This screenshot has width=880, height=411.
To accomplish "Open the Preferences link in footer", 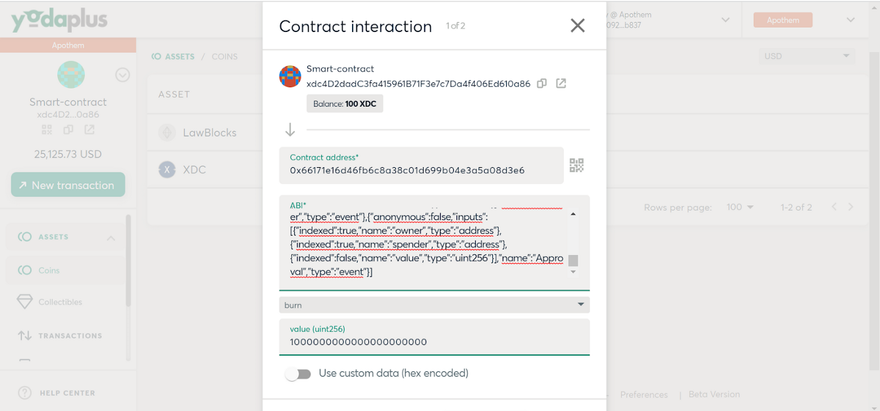I will [643, 395].
